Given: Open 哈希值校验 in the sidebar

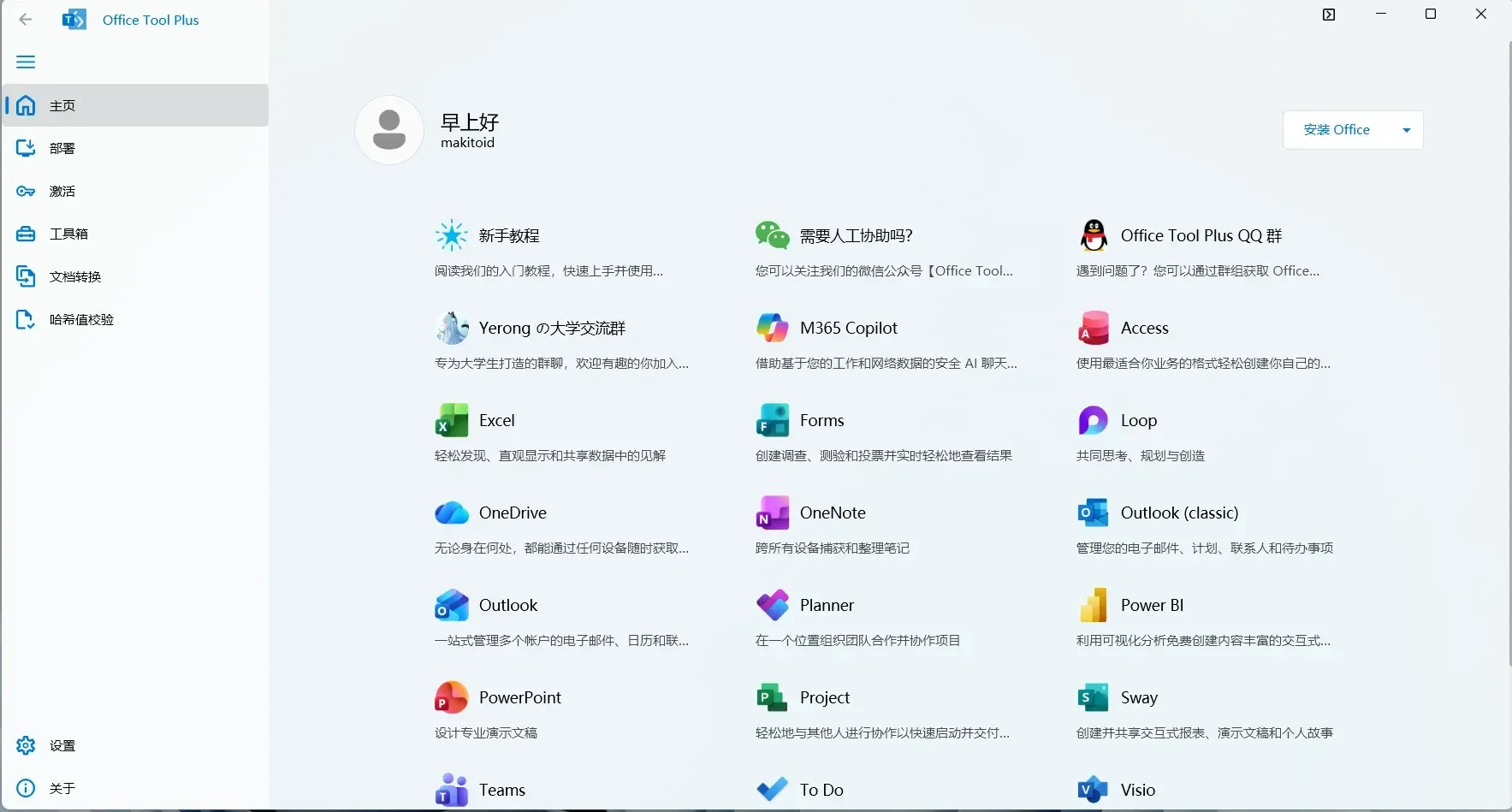Looking at the screenshot, I should point(135,319).
